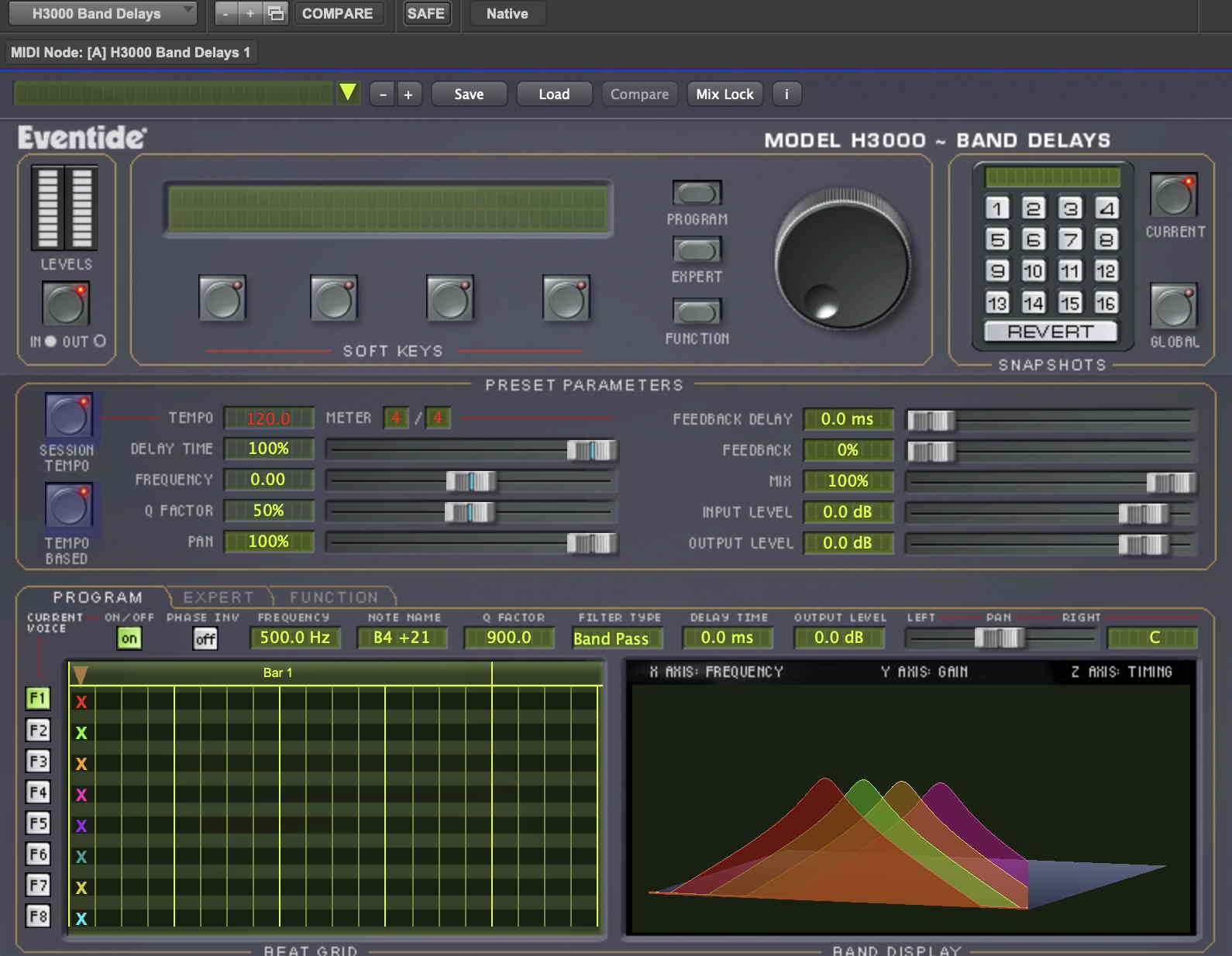Click the REVERT snapshot button
Screen dimensions: 1232x956
pos(1051,332)
